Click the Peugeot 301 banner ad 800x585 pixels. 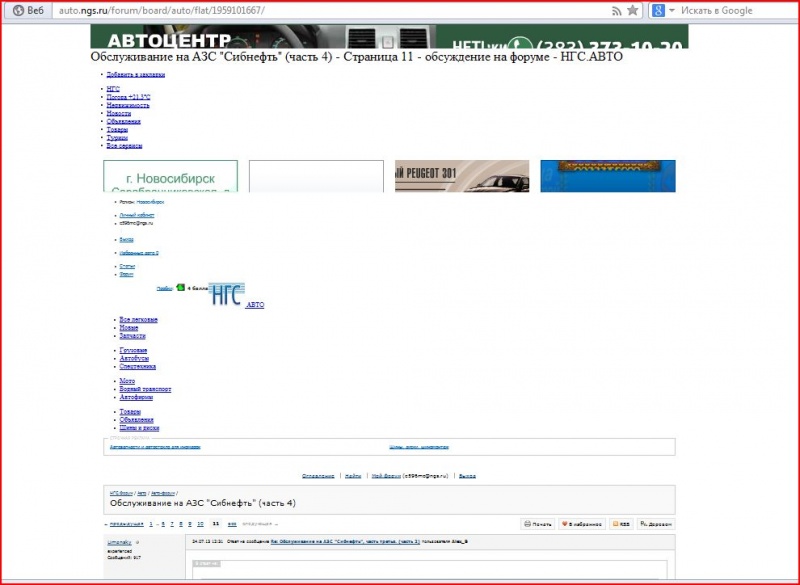[462, 176]
